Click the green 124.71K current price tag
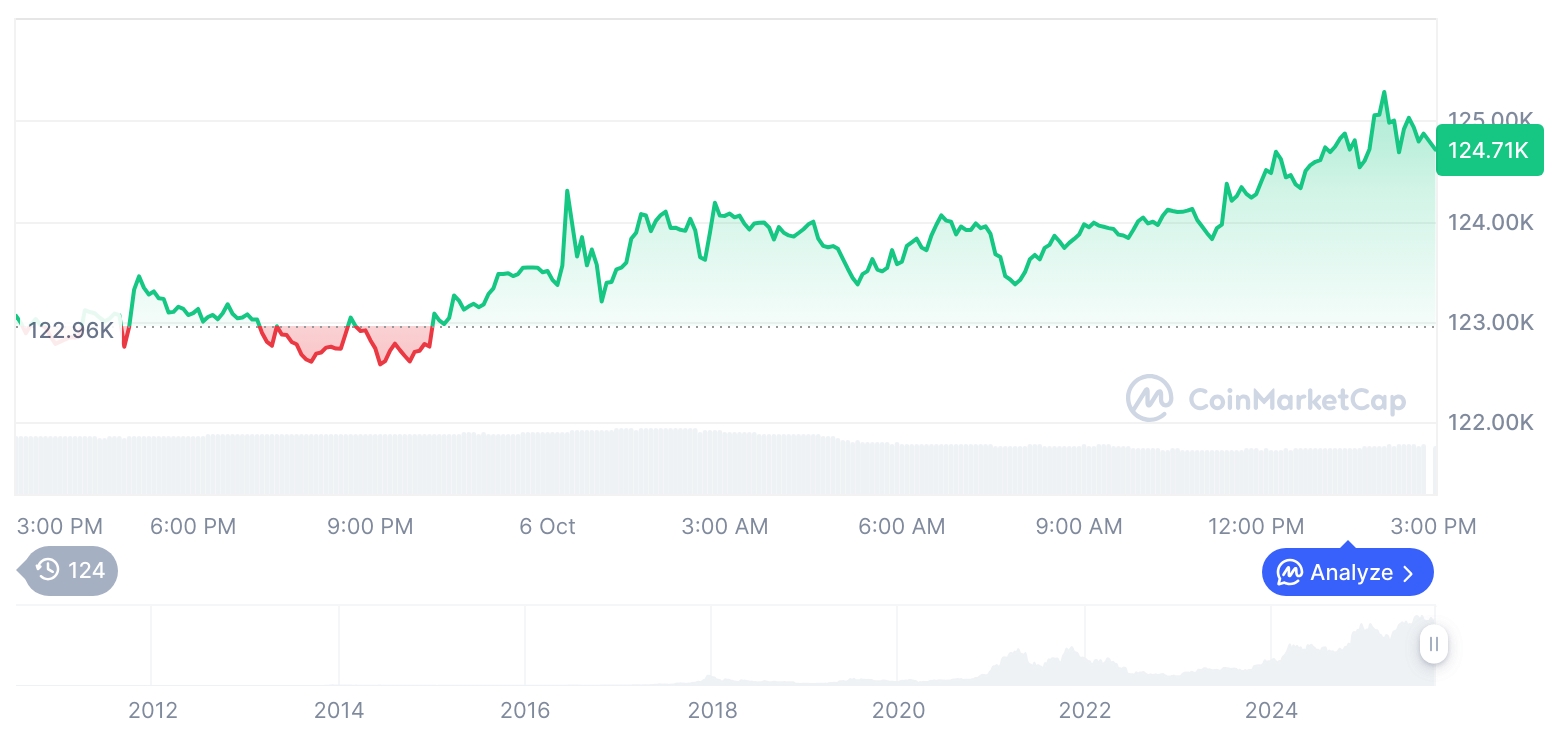 1489,151
